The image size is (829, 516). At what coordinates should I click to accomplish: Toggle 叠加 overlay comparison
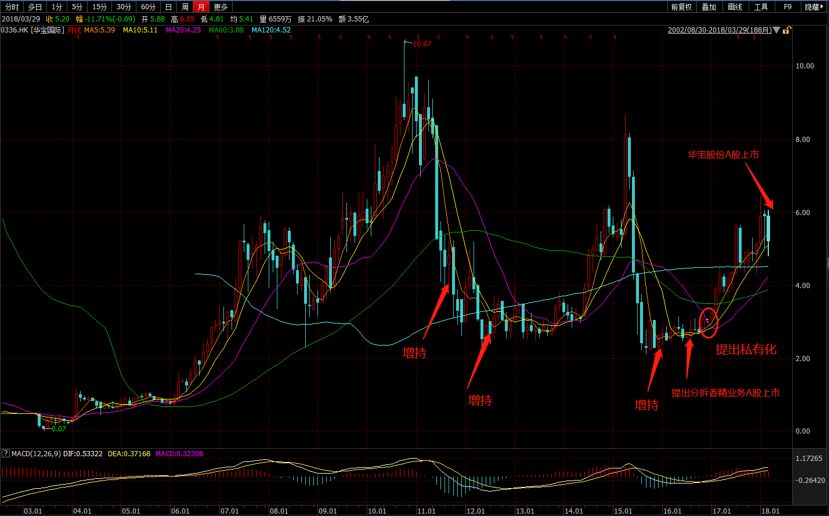708,7
